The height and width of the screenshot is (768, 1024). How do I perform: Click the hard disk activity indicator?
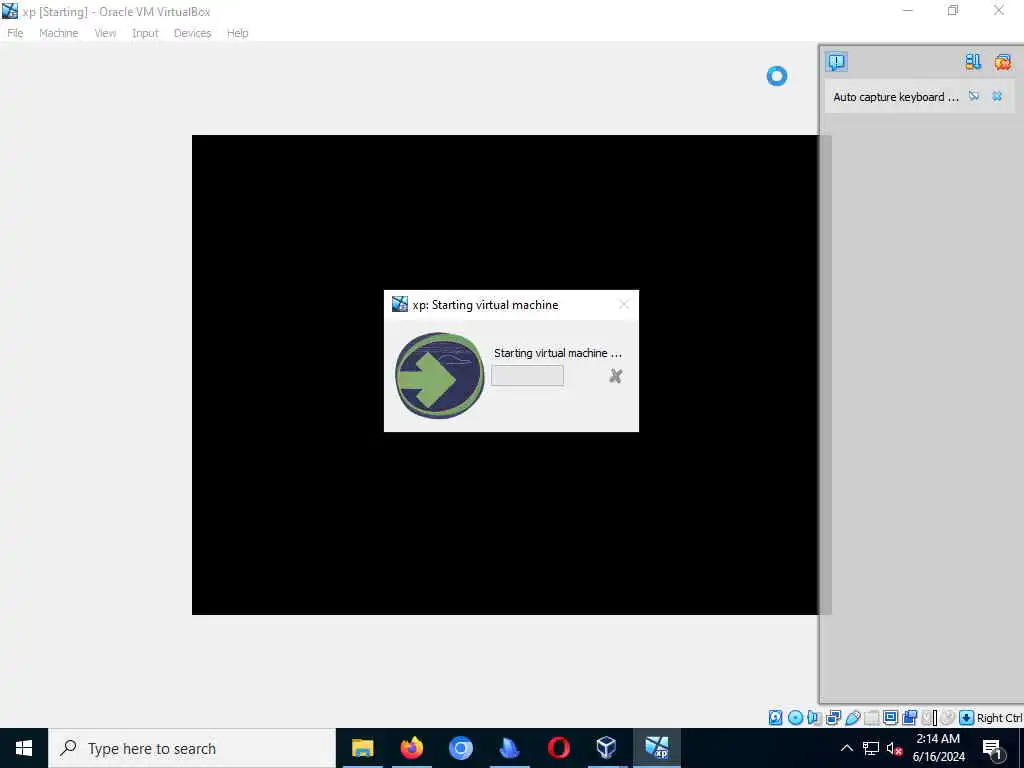click(775, 718)
